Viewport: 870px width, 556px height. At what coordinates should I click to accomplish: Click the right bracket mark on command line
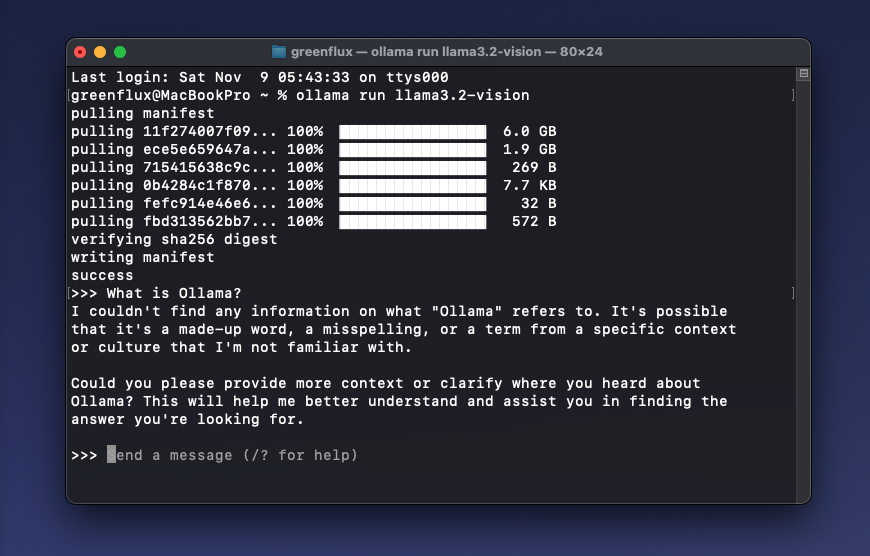coord(792,96)
